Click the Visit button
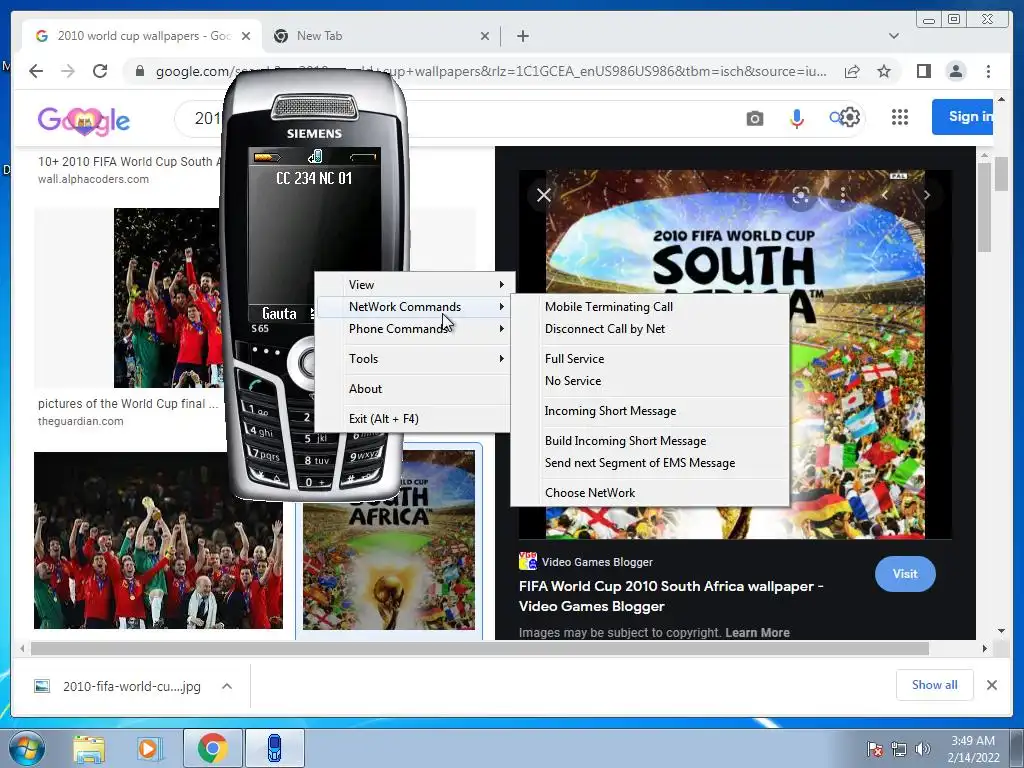 (905, 574)
